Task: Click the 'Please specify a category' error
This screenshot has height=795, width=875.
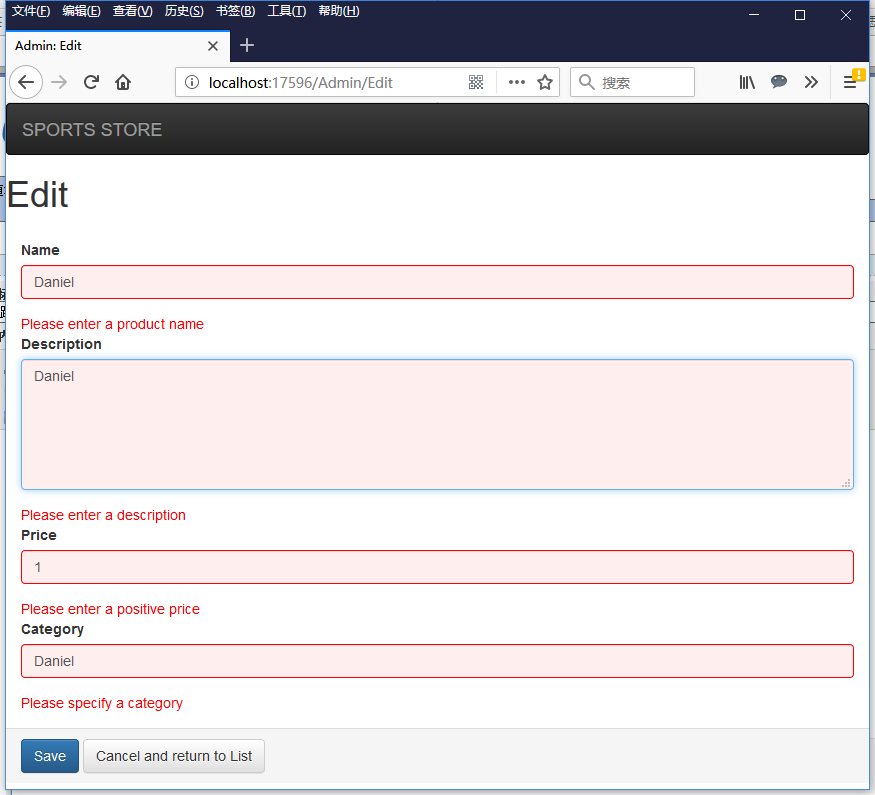Action: tap(102, 704)
